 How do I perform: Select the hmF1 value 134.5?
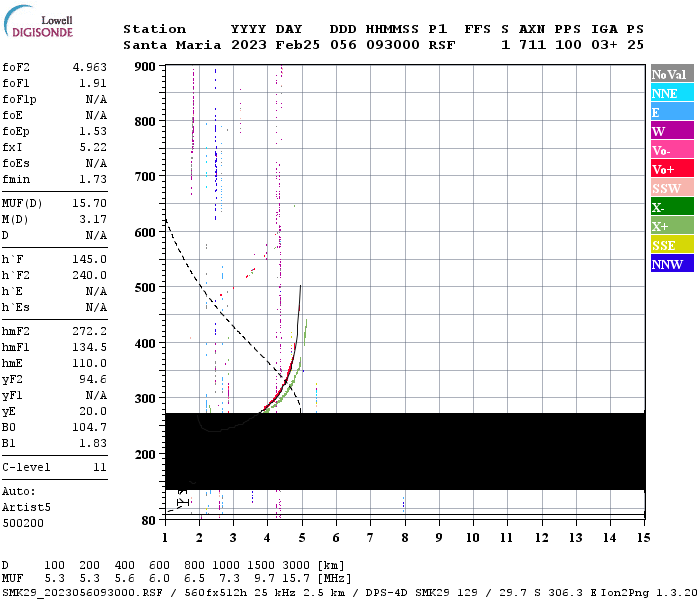(90, 348)
